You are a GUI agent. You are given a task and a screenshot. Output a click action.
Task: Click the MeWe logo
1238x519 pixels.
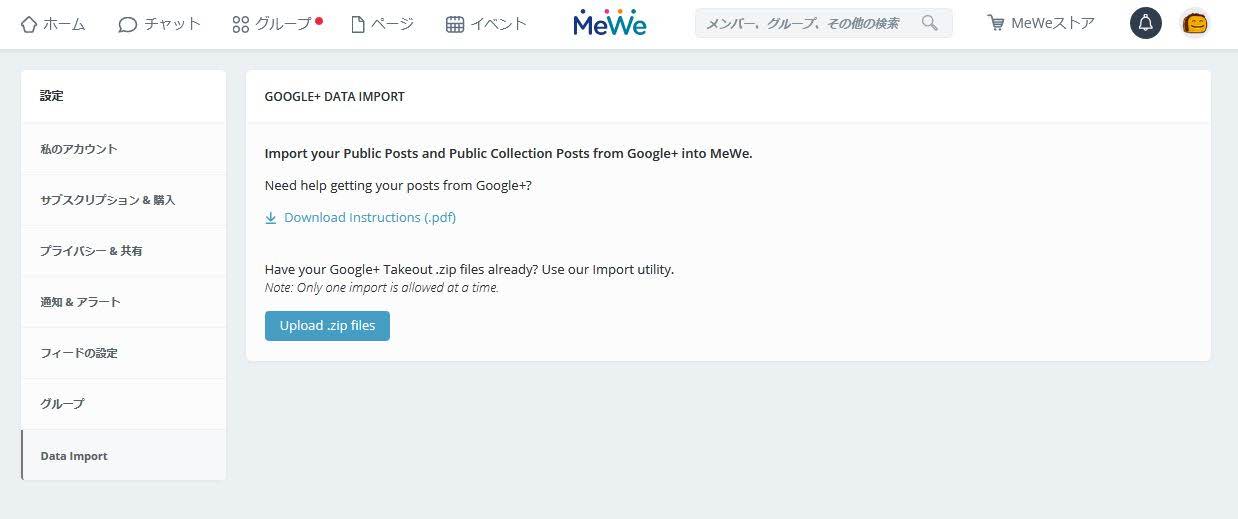(610, 23)
